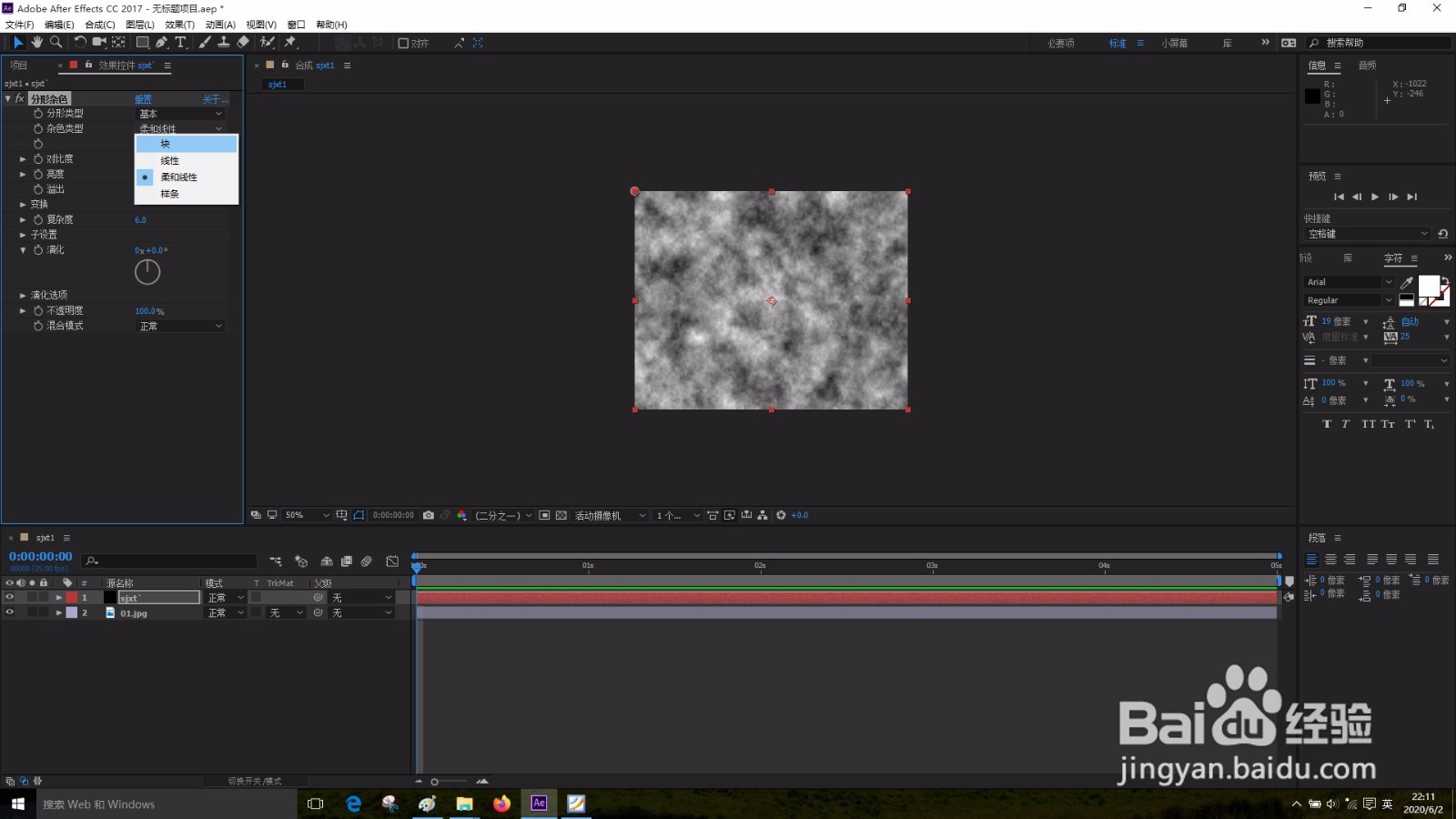Click the 演化 angle dial control
The image size is (1456, 819).
coord(147,271)
